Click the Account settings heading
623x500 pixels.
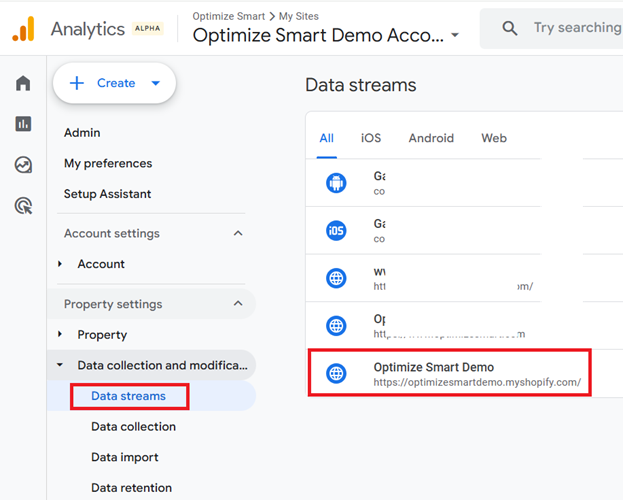(112, 233)
